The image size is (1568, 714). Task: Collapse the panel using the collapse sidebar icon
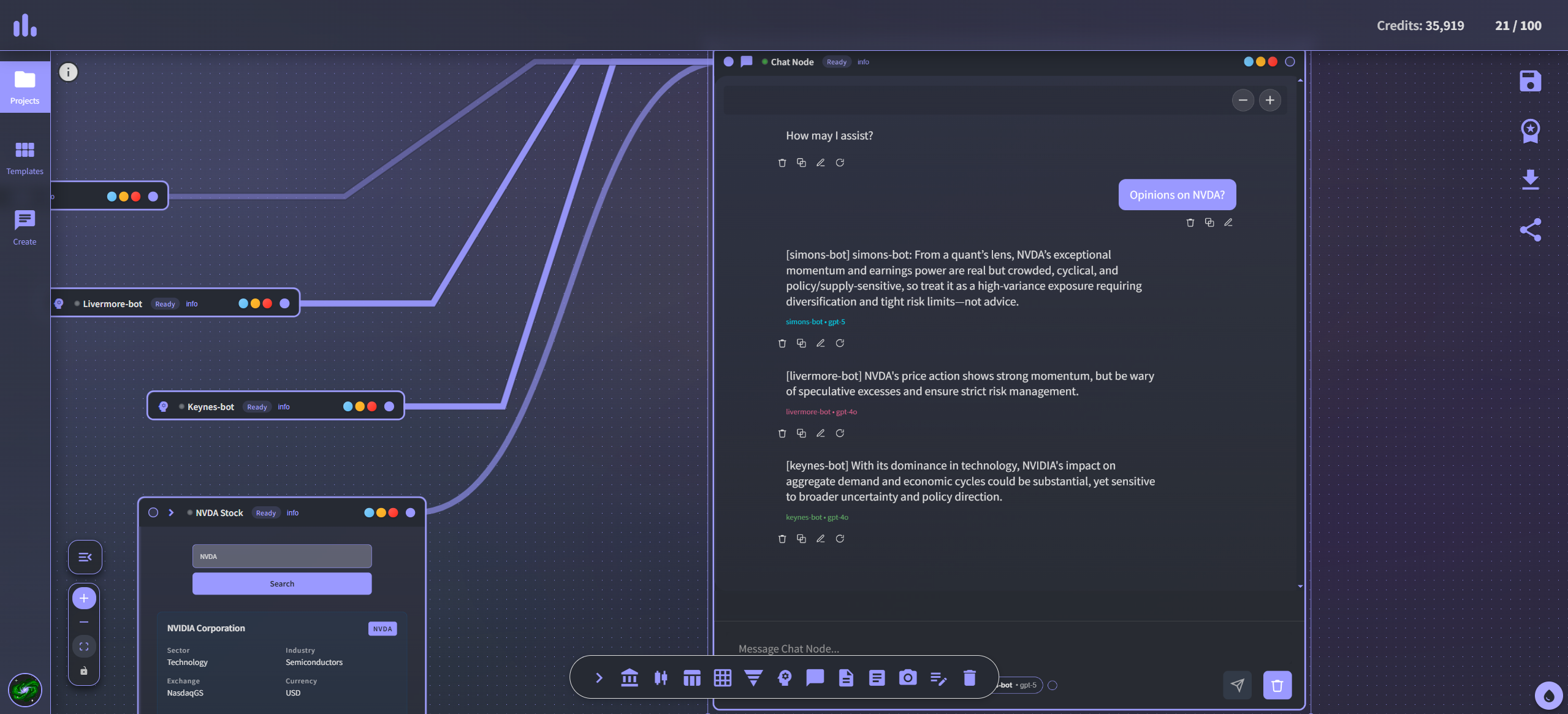(84, 557)
